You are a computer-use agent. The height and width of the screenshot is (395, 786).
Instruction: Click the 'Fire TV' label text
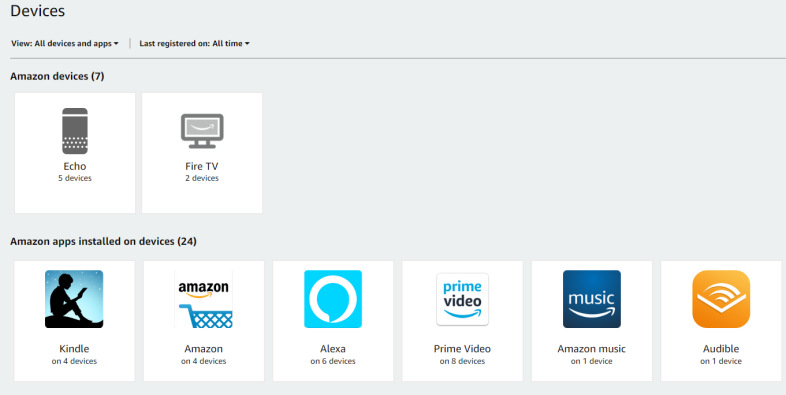pos(202,166)
